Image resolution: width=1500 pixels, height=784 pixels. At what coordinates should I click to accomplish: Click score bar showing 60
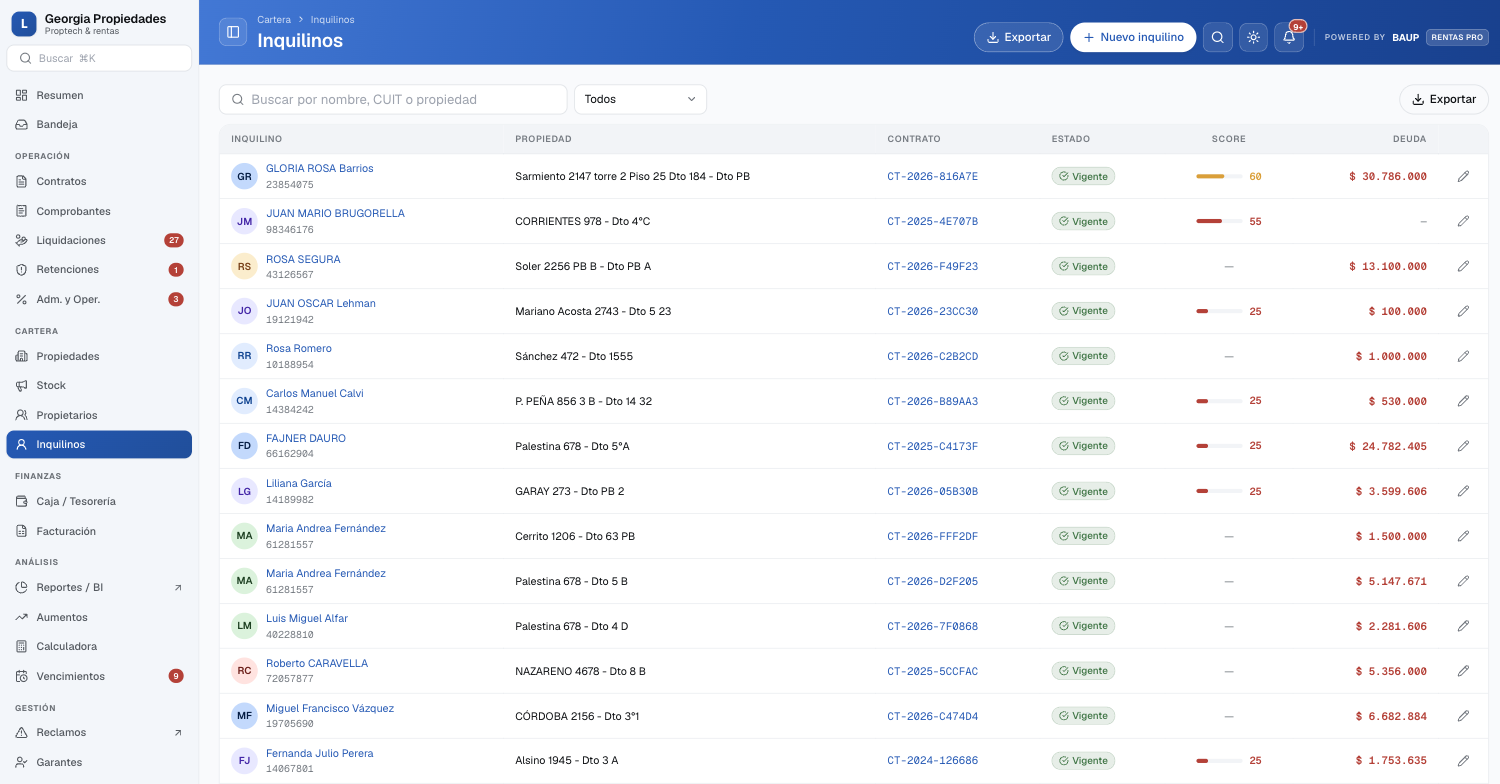1219,176
